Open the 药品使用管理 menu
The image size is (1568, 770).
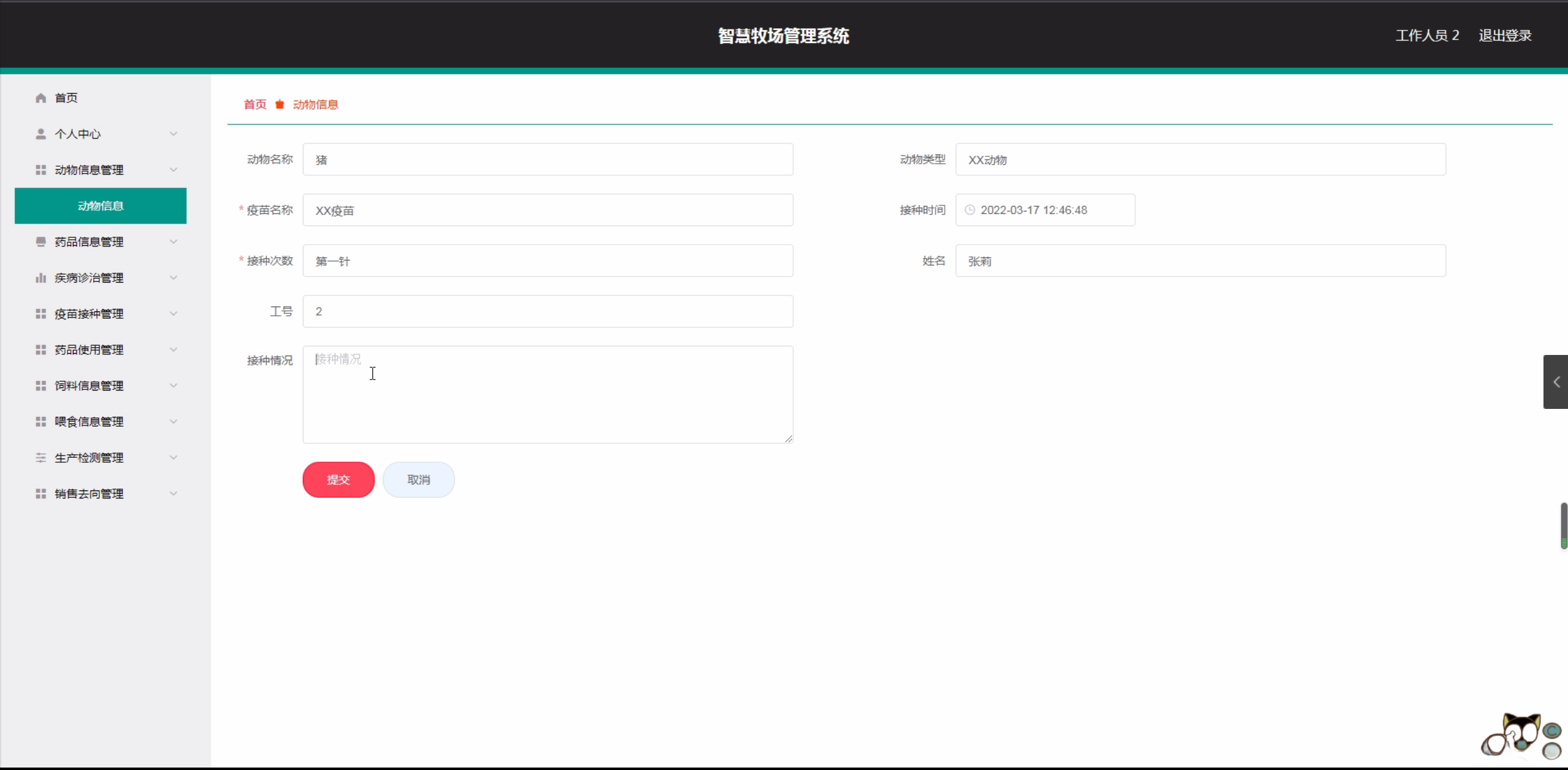(89, 349)
